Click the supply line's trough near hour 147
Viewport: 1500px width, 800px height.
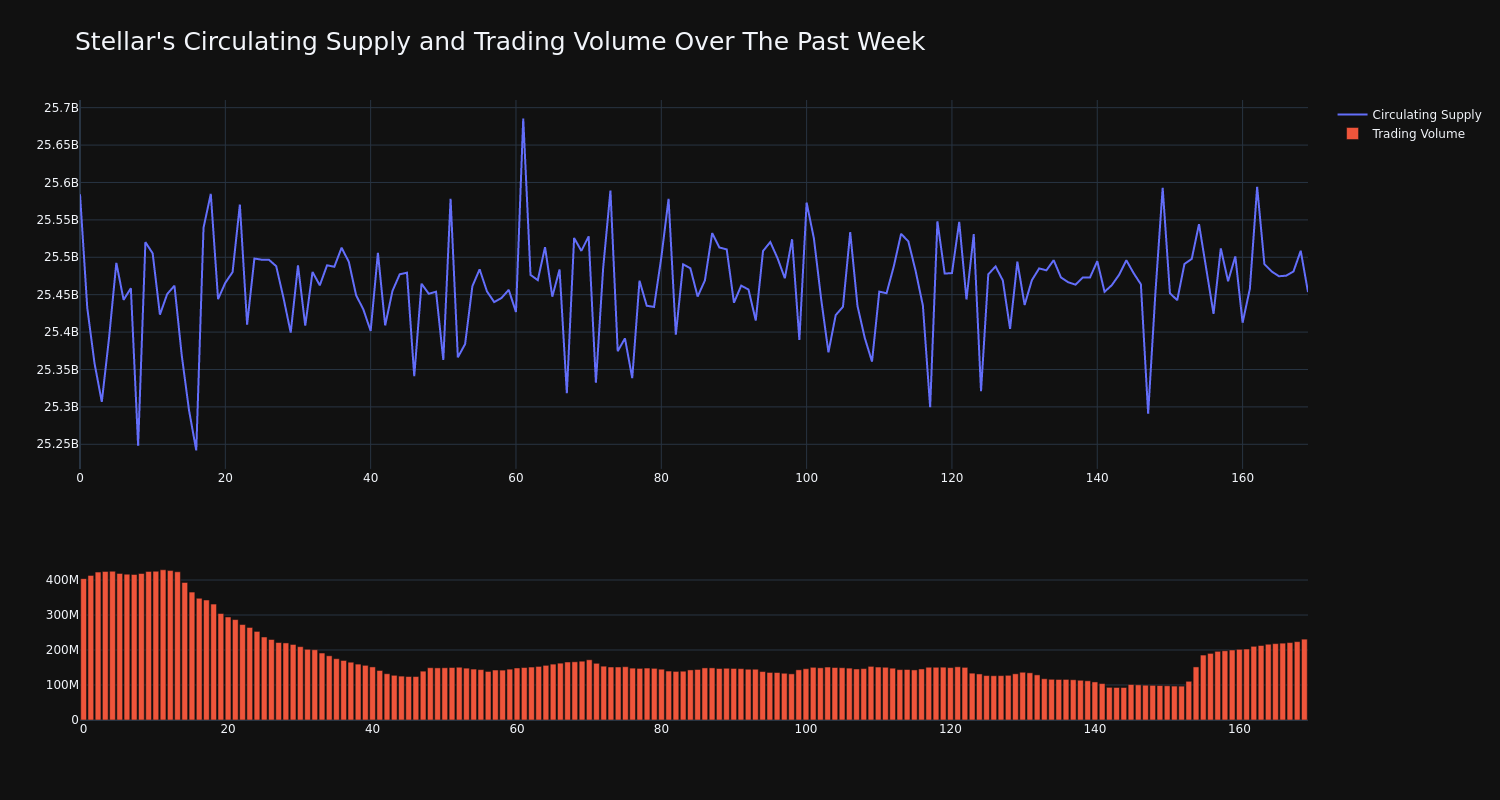point(1148,412)
